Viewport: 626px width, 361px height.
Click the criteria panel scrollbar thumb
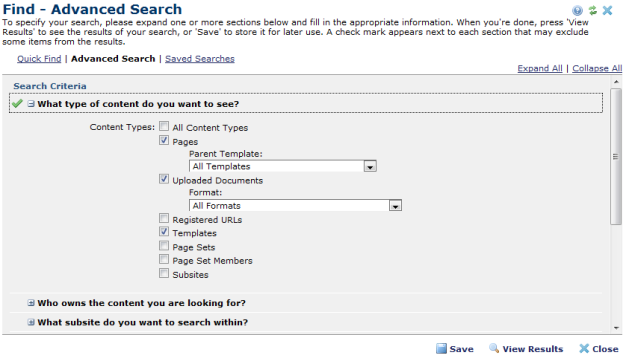(x=616, y=157)
